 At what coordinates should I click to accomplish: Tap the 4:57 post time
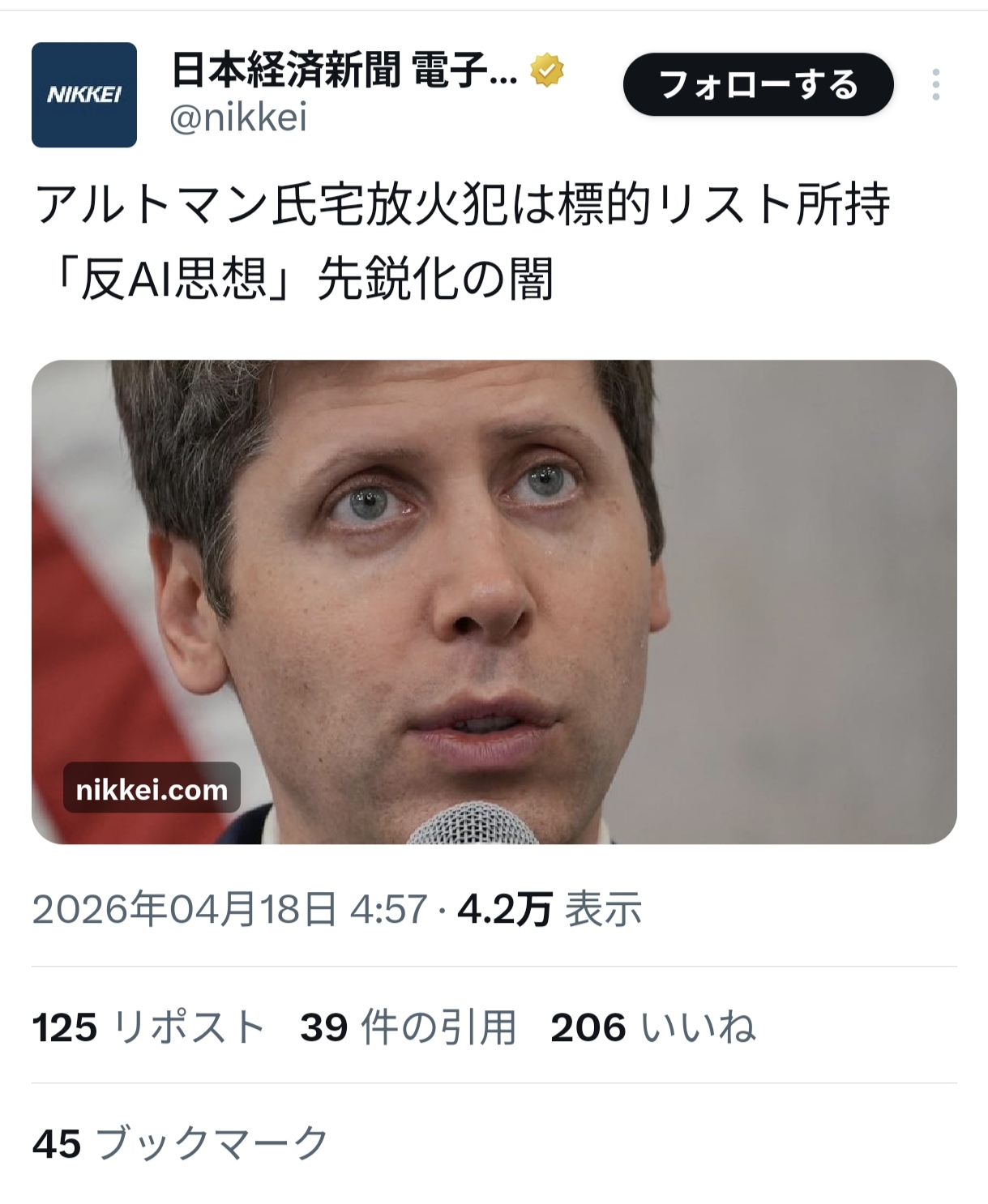pyautogui.click(x=388, y=909)
